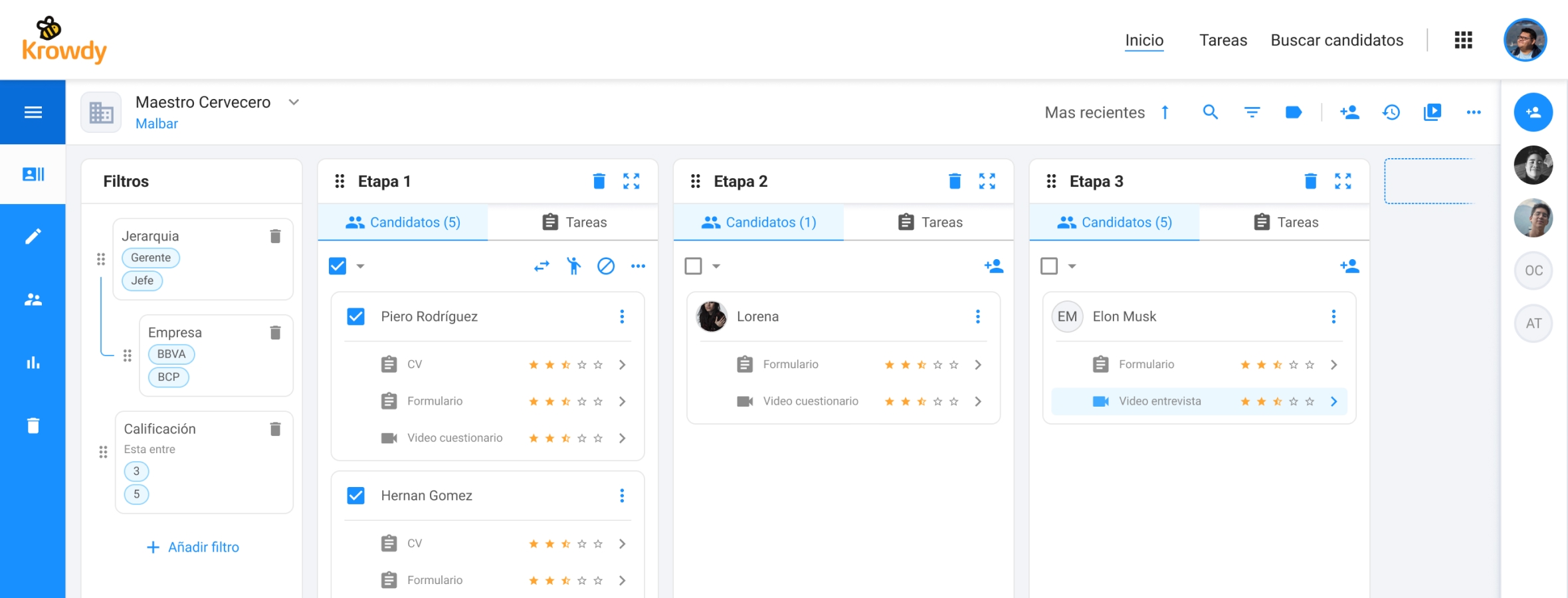Open the filter lines icon in toolbar
1568x598 pixels.
tap(1252, 112)
